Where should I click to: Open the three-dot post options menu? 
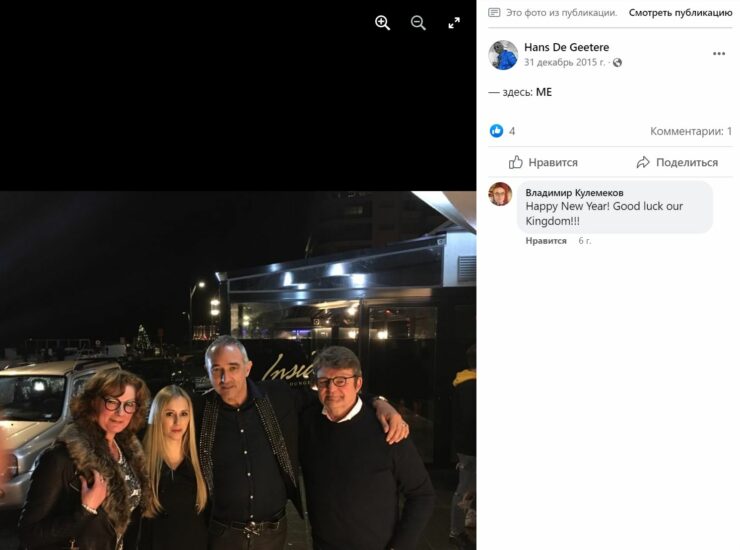(719, 54)
